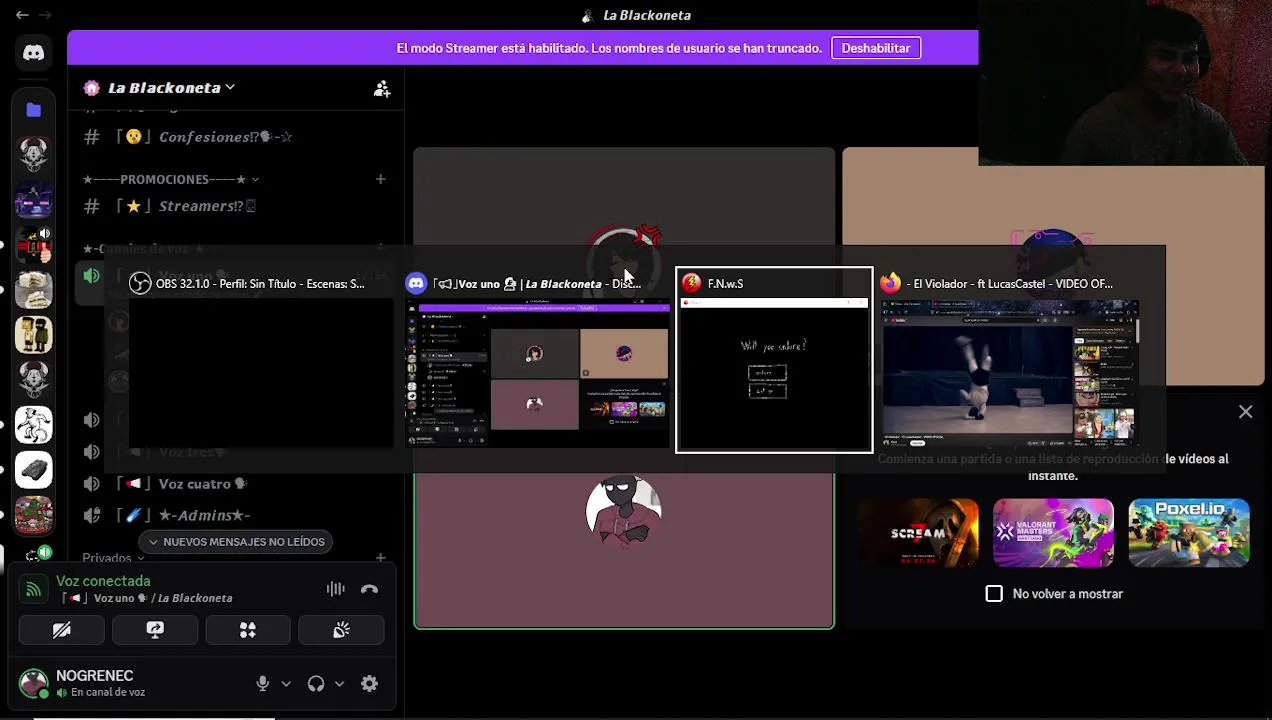The width and height of the screenshot is (1272, 720).
Task: Deafen with the headphones icon
Action: 316,684
